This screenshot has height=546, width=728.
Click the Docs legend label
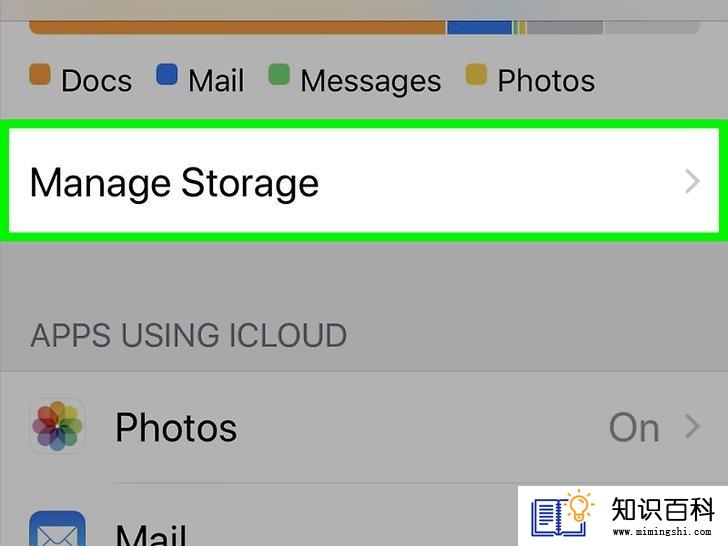coord(97,81)
